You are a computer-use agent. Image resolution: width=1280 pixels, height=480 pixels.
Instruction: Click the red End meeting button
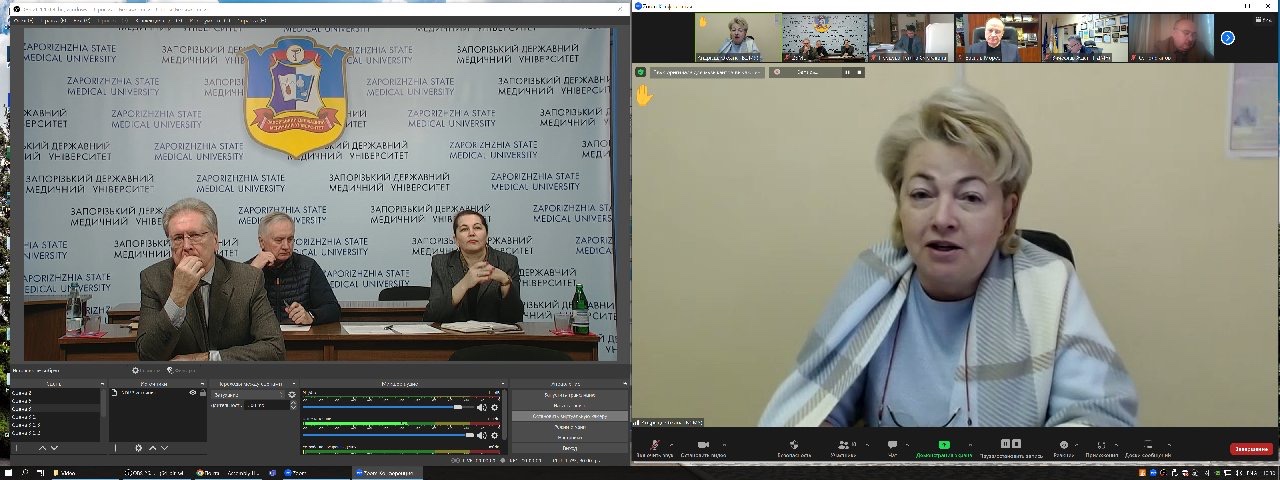point(1250,449)
